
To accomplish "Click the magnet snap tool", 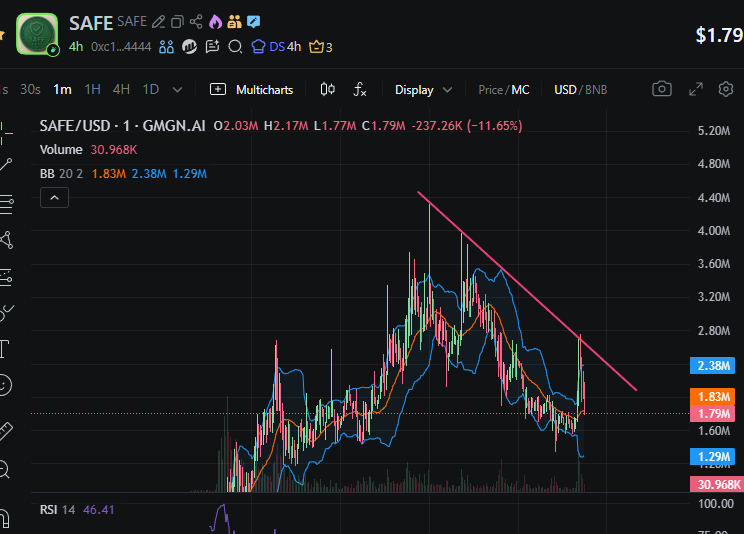I will point(5,516).
